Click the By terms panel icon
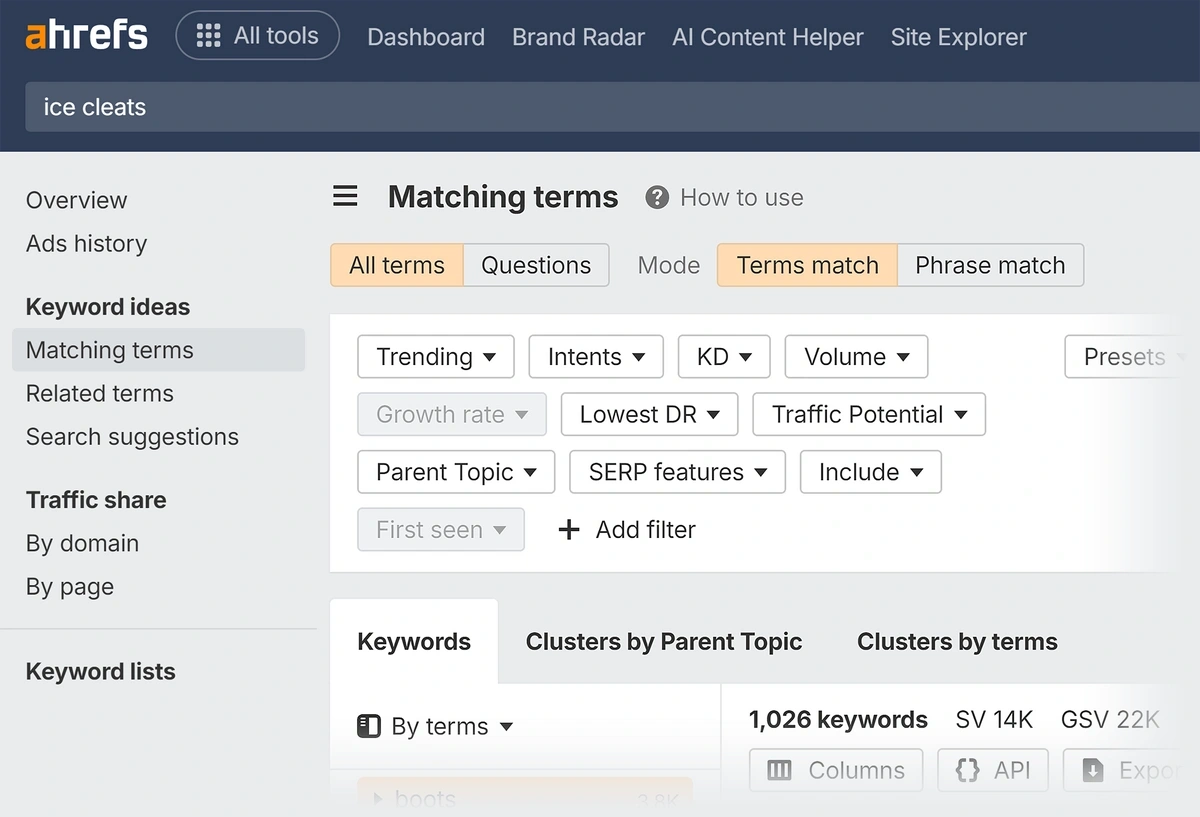 pos(369,726)
